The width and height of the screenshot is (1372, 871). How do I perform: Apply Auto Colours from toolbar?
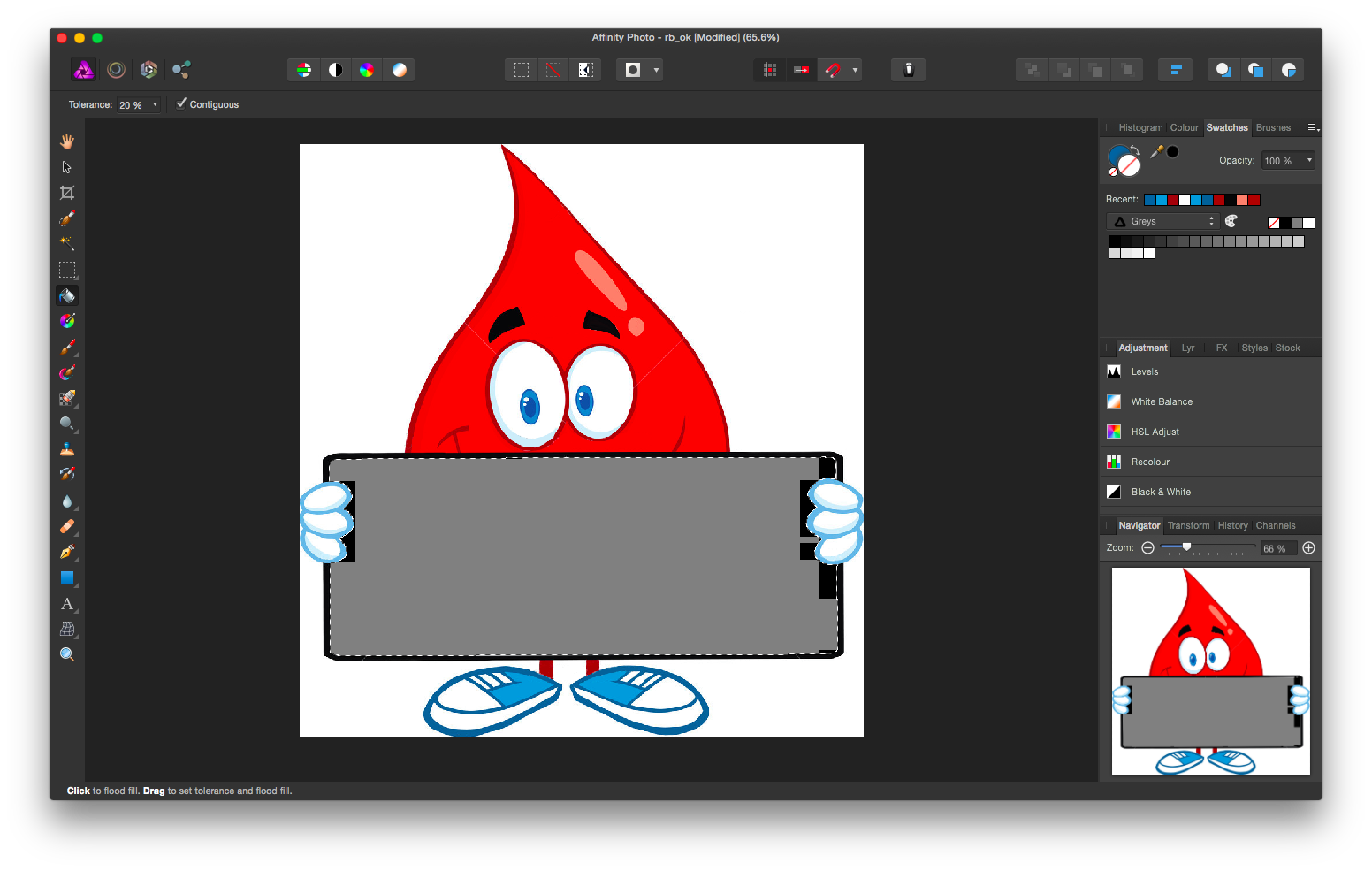point(367,70)
